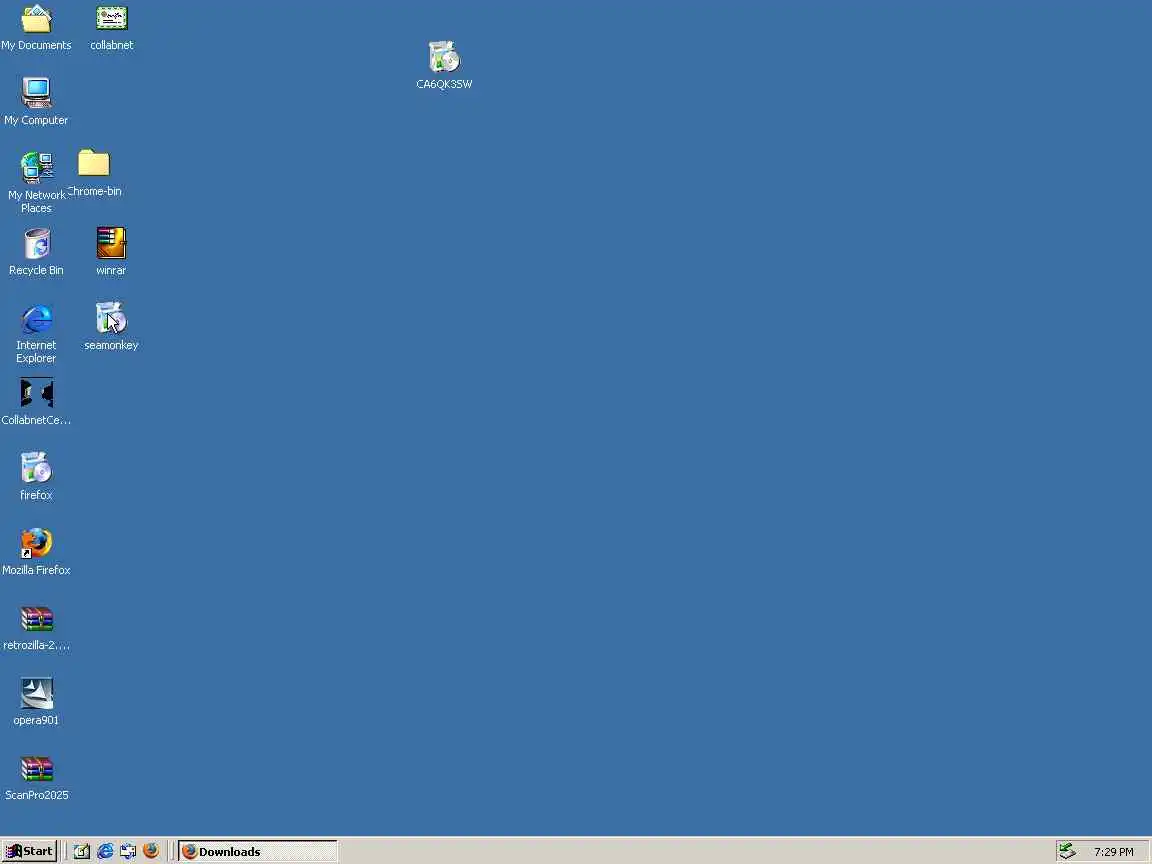1152x864 pixels.
Task: Click the Safely Remove Hardware tray icon
Action: tap(1068, 852)
